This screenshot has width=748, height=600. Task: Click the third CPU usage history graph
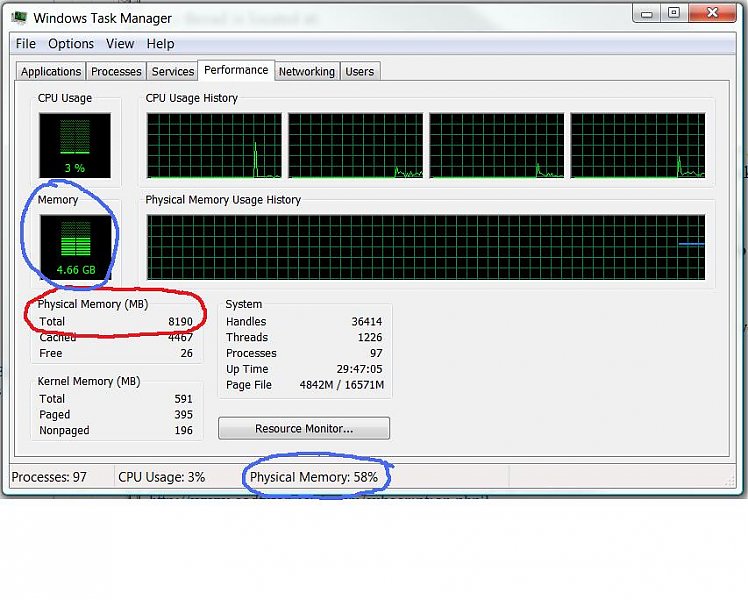497,145
